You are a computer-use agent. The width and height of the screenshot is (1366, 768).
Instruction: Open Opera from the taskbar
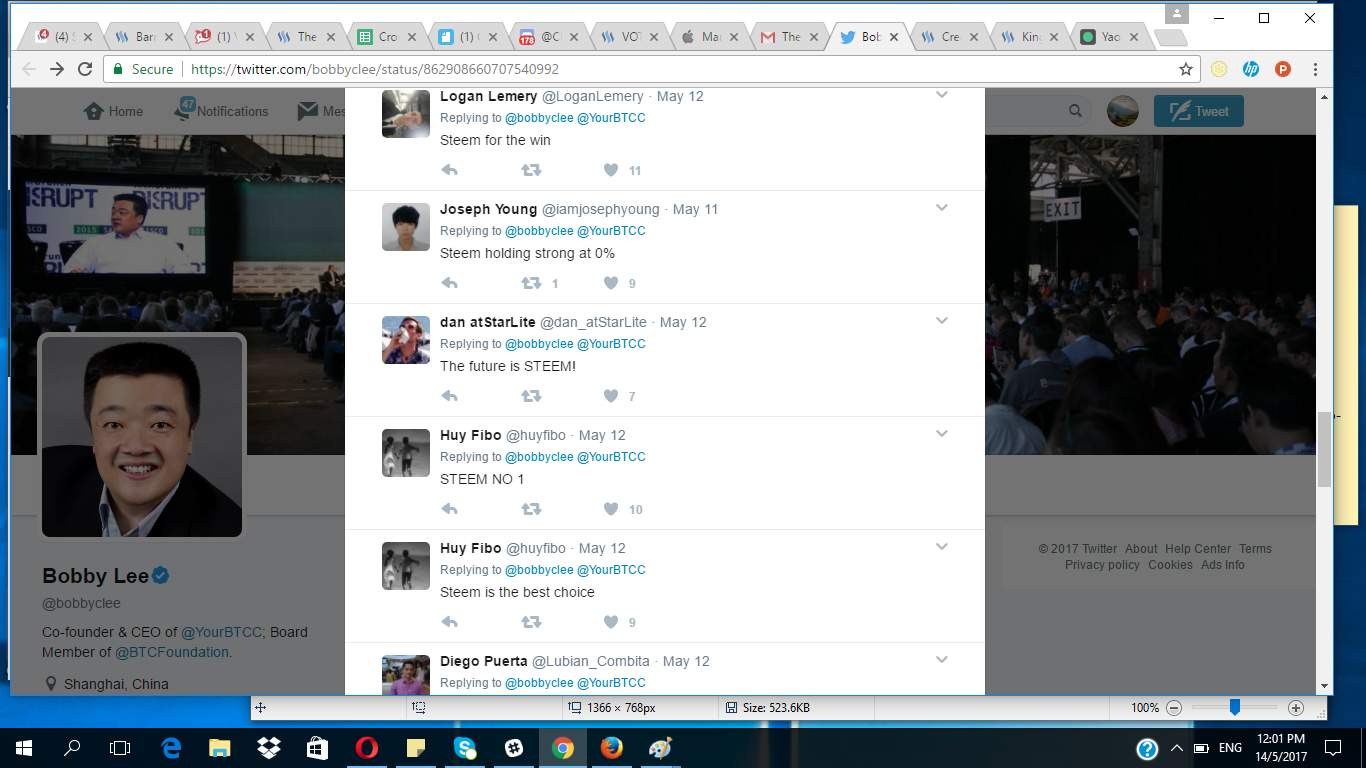tap(366, 748)
